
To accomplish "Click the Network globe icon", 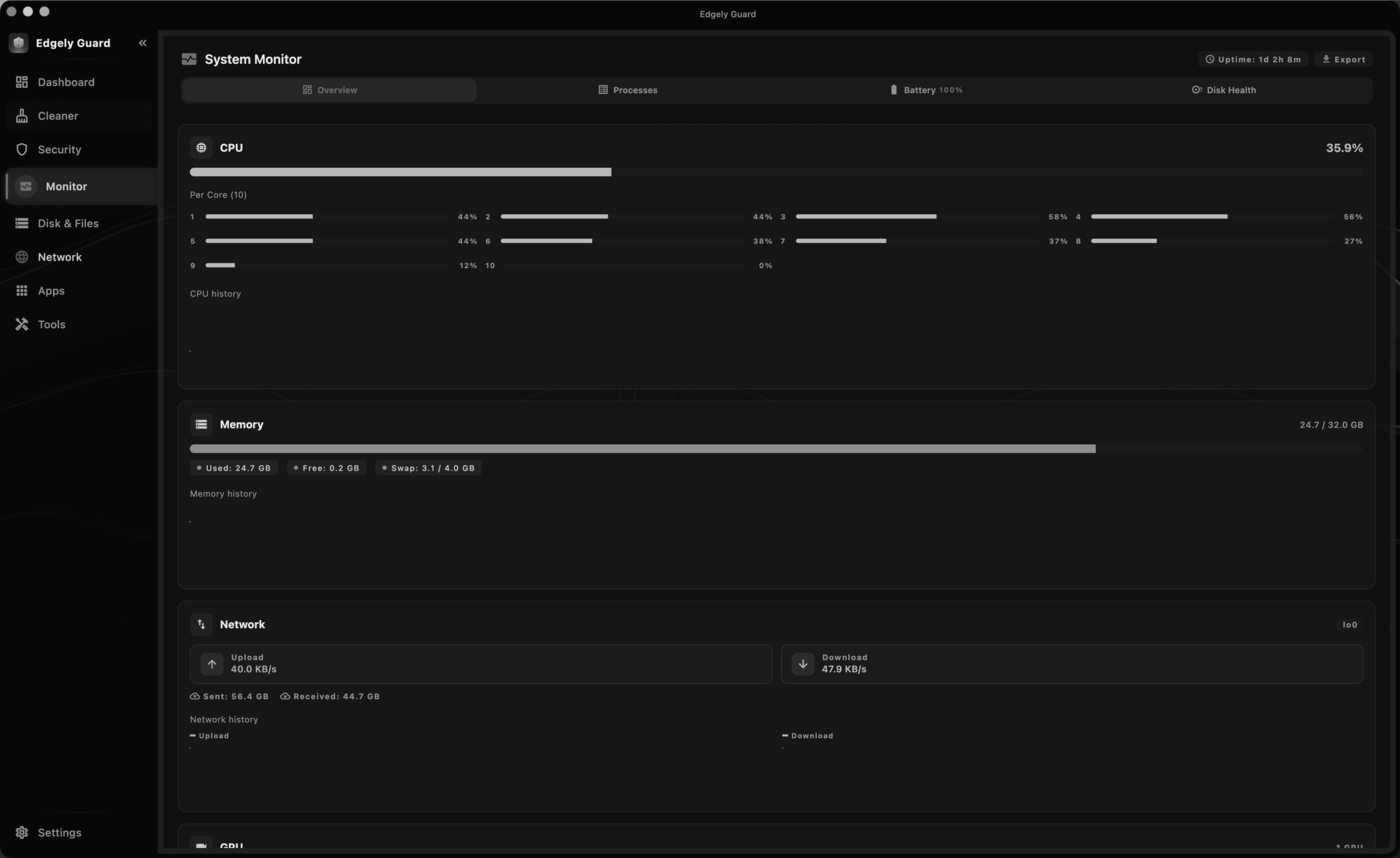I will [22, 257].
